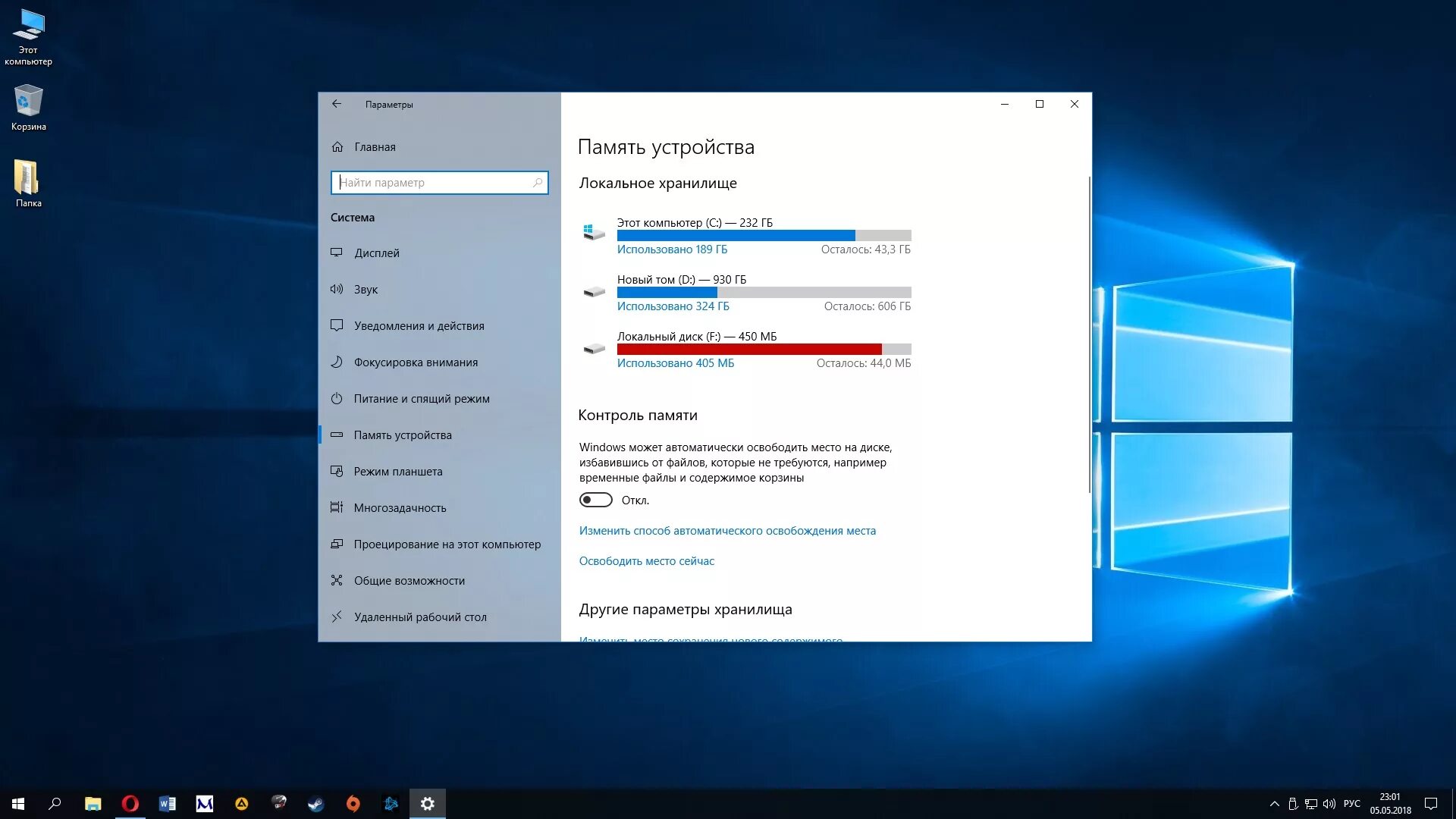Viewport: 1456px width, 819px height.
Task: Click the Локальный диск F: drive icon
Action: click(594, 348)
